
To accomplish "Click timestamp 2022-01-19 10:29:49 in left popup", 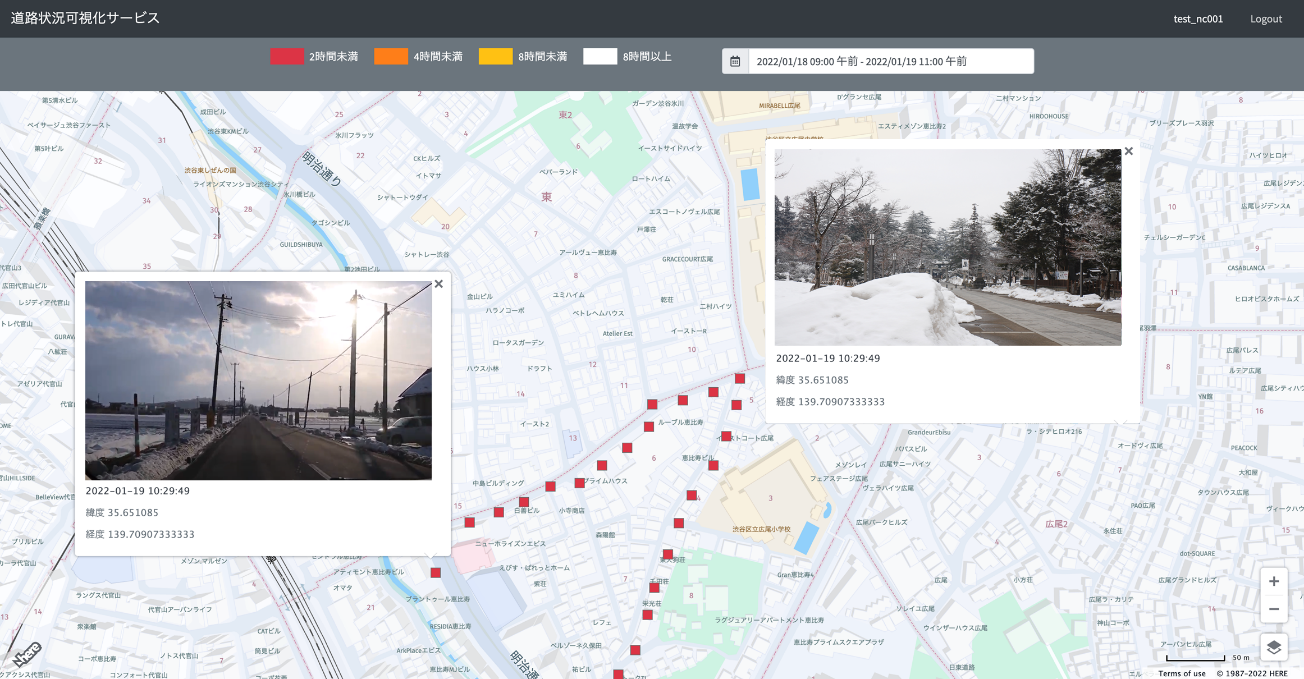I will [138, 491].
